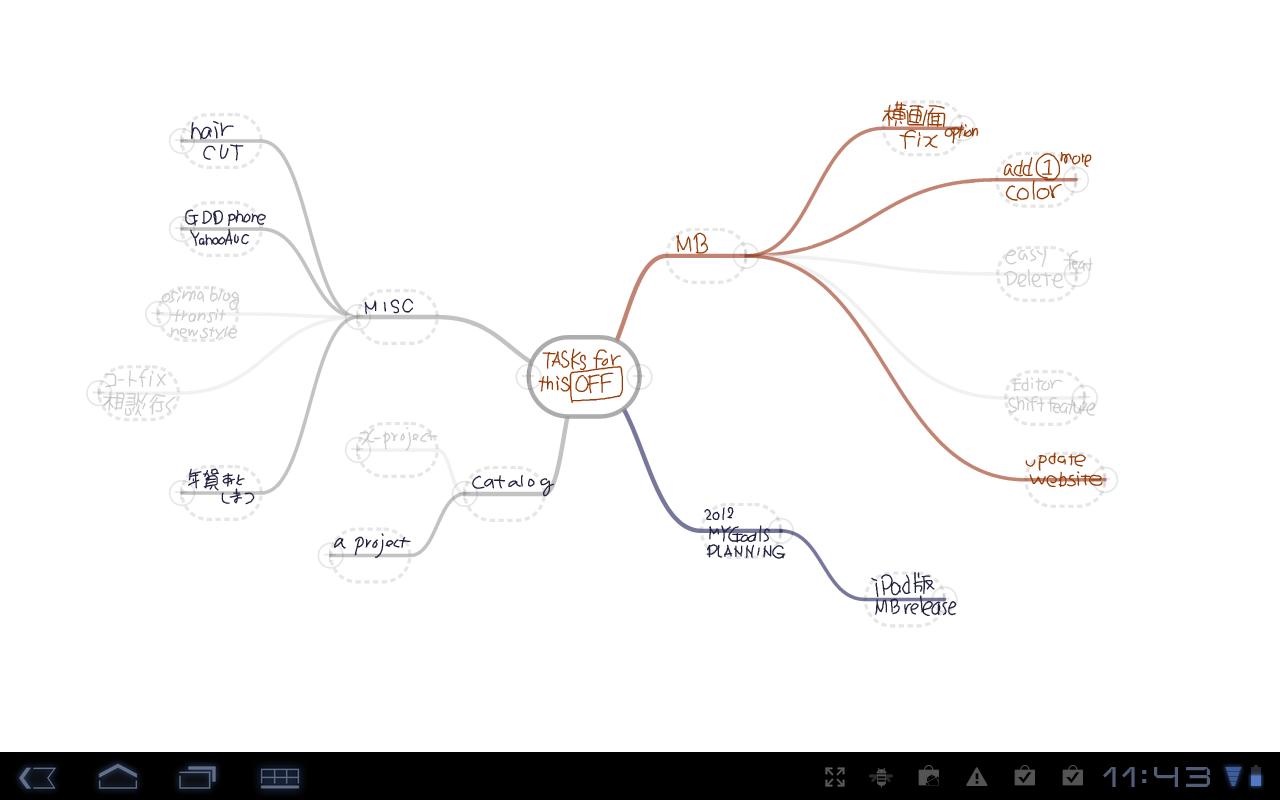This screenshot has width=1280, height=800.
Task: Open the app menu grid icon
Action: [280, 777]
